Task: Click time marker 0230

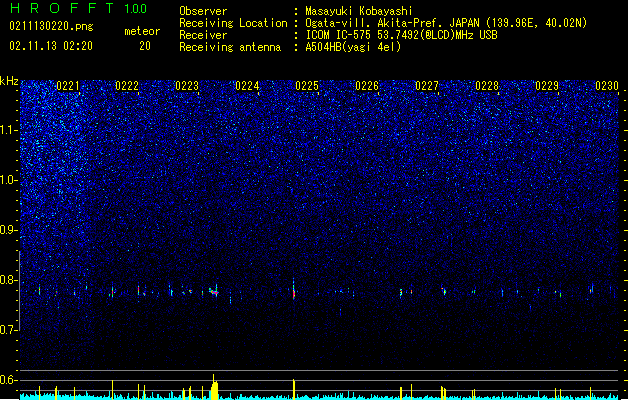Action: (x=607, y=86)
